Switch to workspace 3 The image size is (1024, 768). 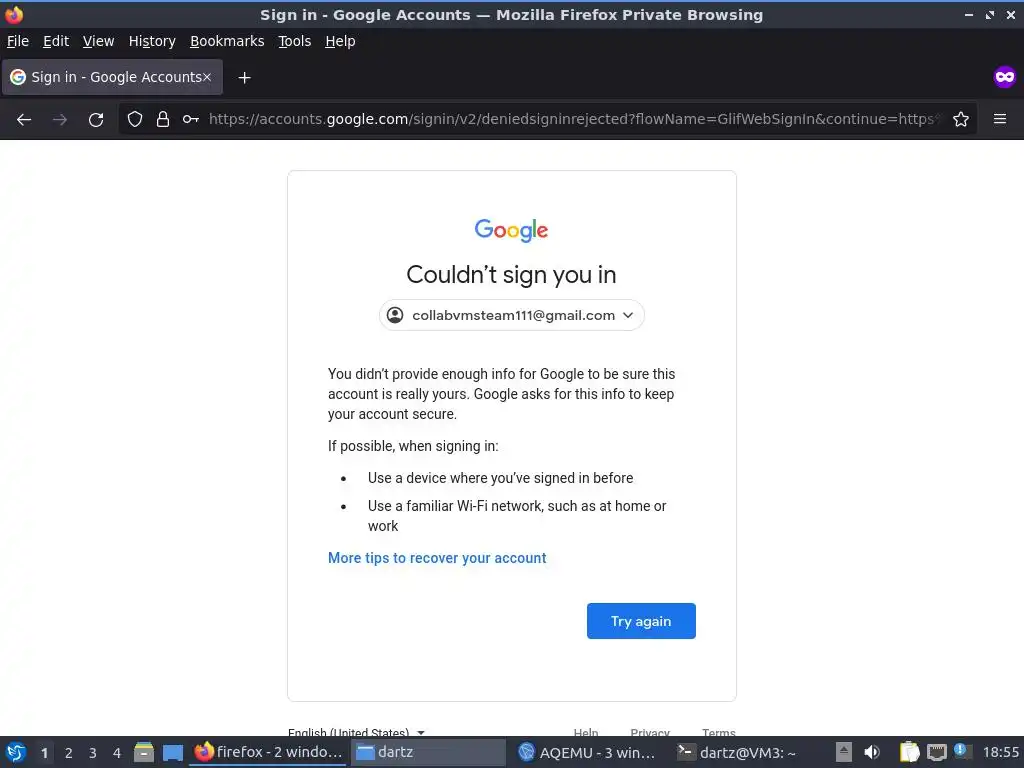[93, 753]
